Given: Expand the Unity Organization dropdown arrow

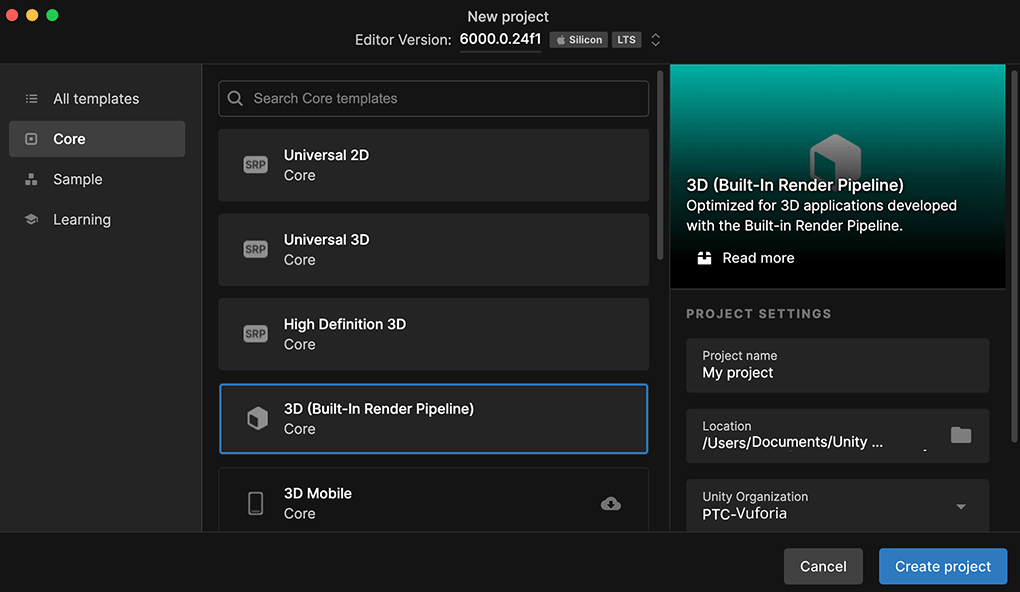Looking at the screenshot, I should tap(961, 507).
